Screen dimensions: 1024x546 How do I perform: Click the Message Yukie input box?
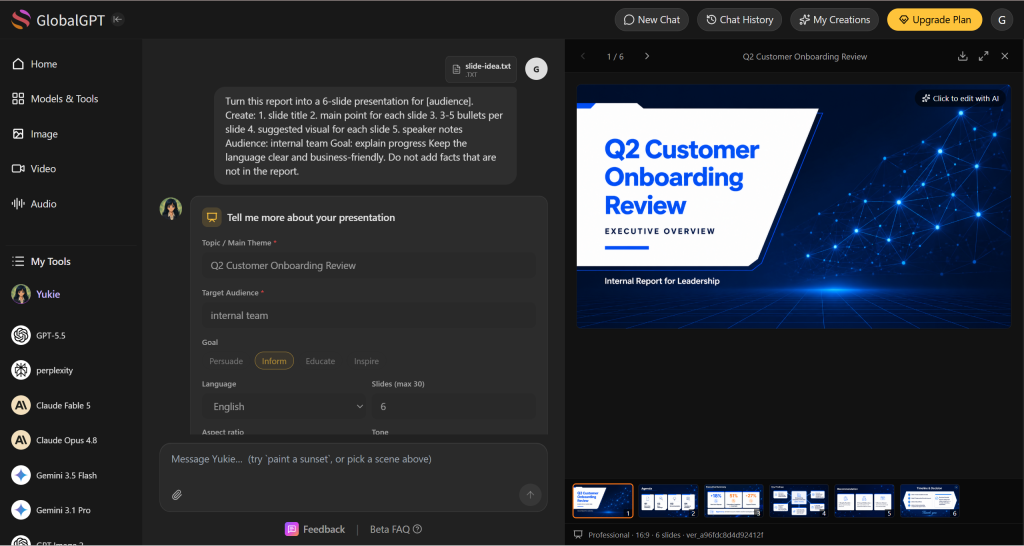pos(353,459)
